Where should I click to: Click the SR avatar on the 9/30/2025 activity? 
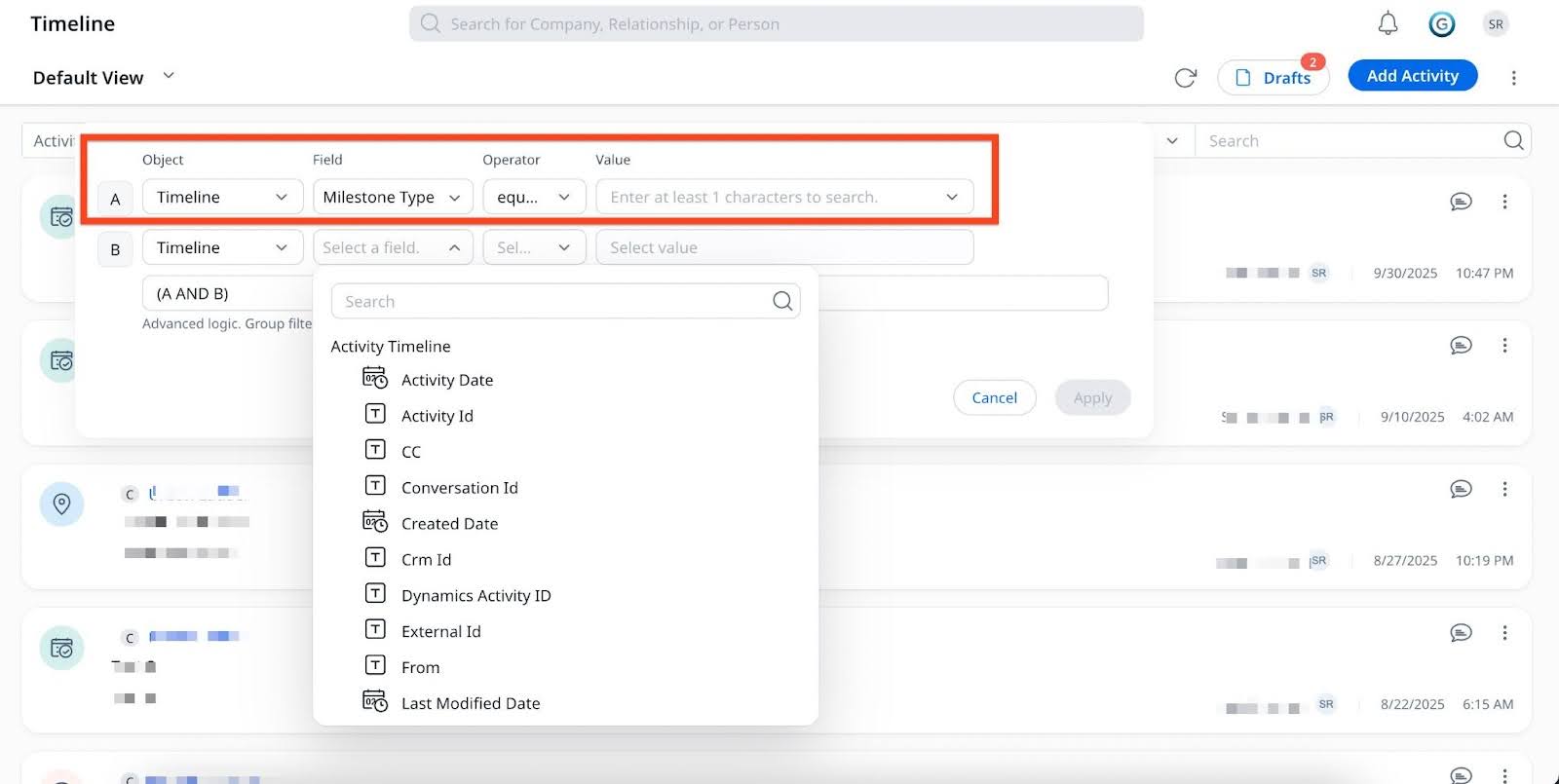click(1318, 273)
